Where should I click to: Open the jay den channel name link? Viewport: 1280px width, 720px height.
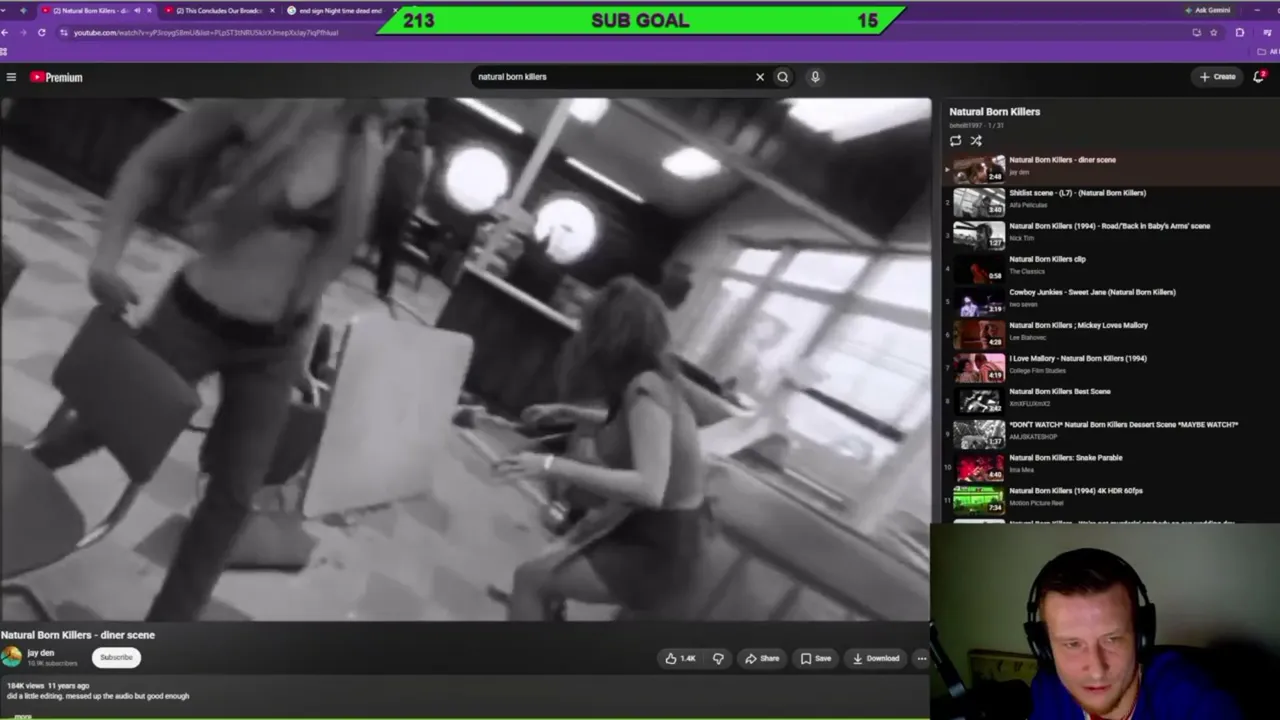(41, 653)
